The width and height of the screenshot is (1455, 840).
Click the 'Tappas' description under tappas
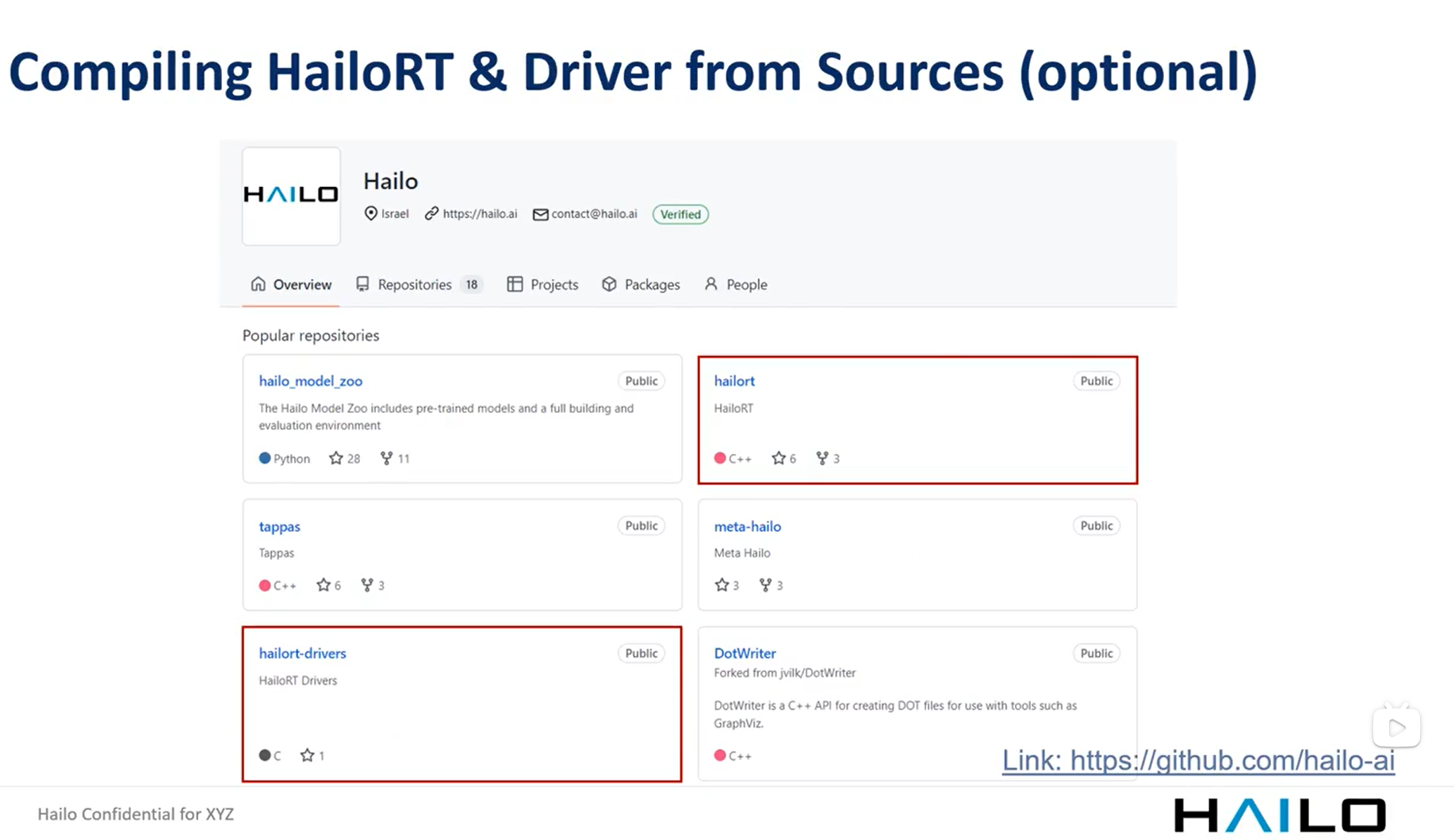point(276,553)
